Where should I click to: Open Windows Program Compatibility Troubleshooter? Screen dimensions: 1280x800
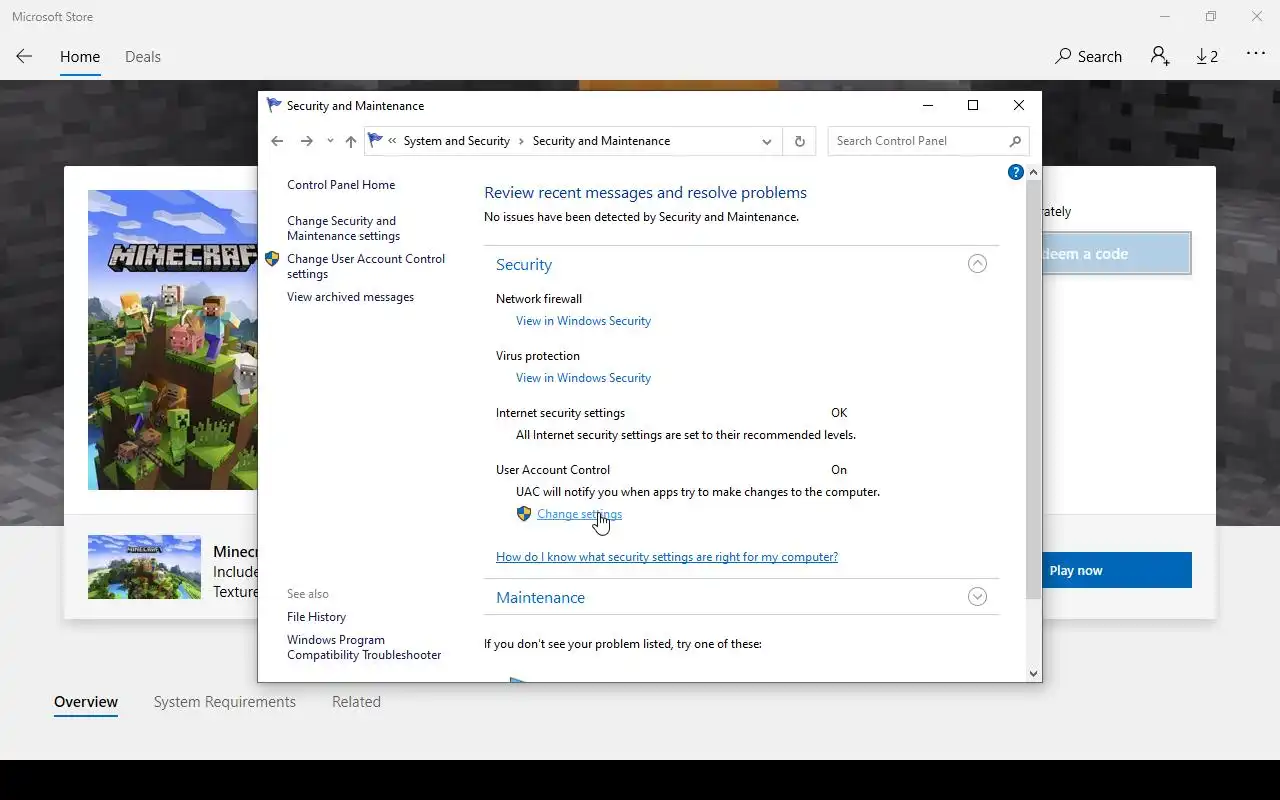[364, 647]
